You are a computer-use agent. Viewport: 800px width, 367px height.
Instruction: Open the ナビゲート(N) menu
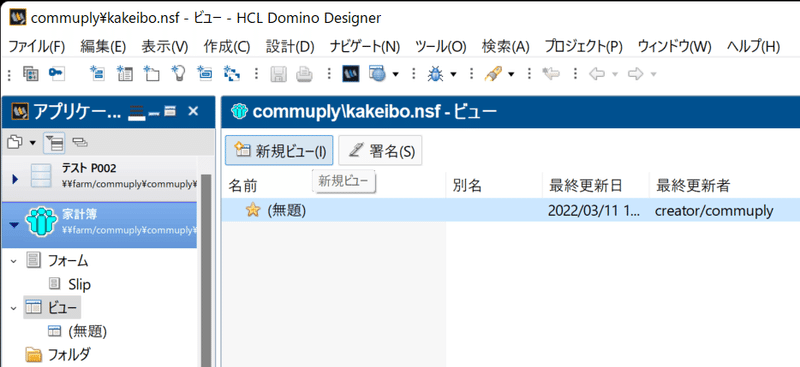[x=365, y=47]
